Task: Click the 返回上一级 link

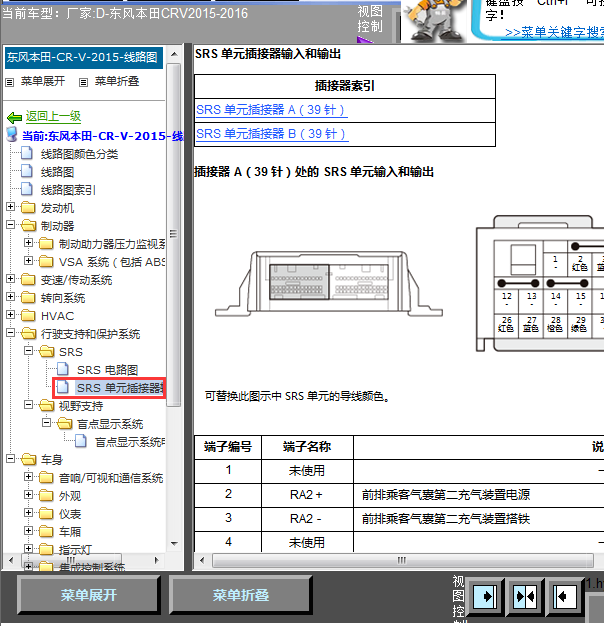Action: [53, 116]
